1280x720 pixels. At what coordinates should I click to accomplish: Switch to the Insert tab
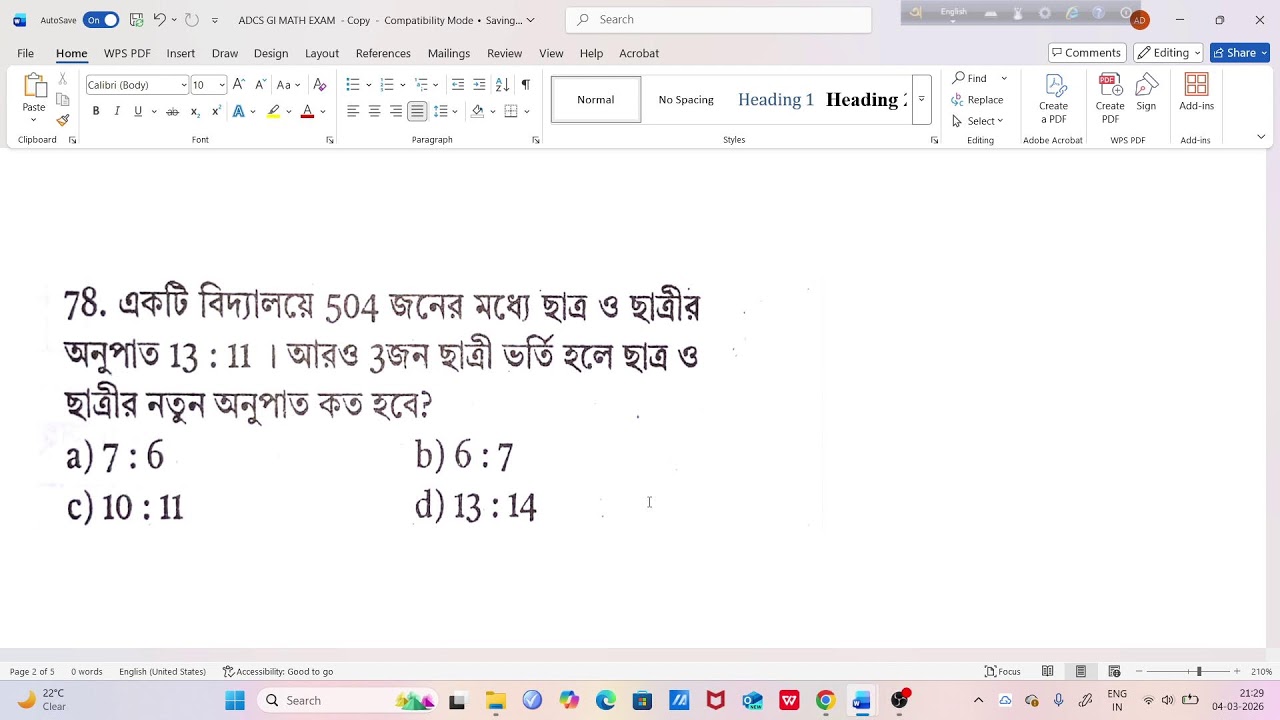pos(181,53)
